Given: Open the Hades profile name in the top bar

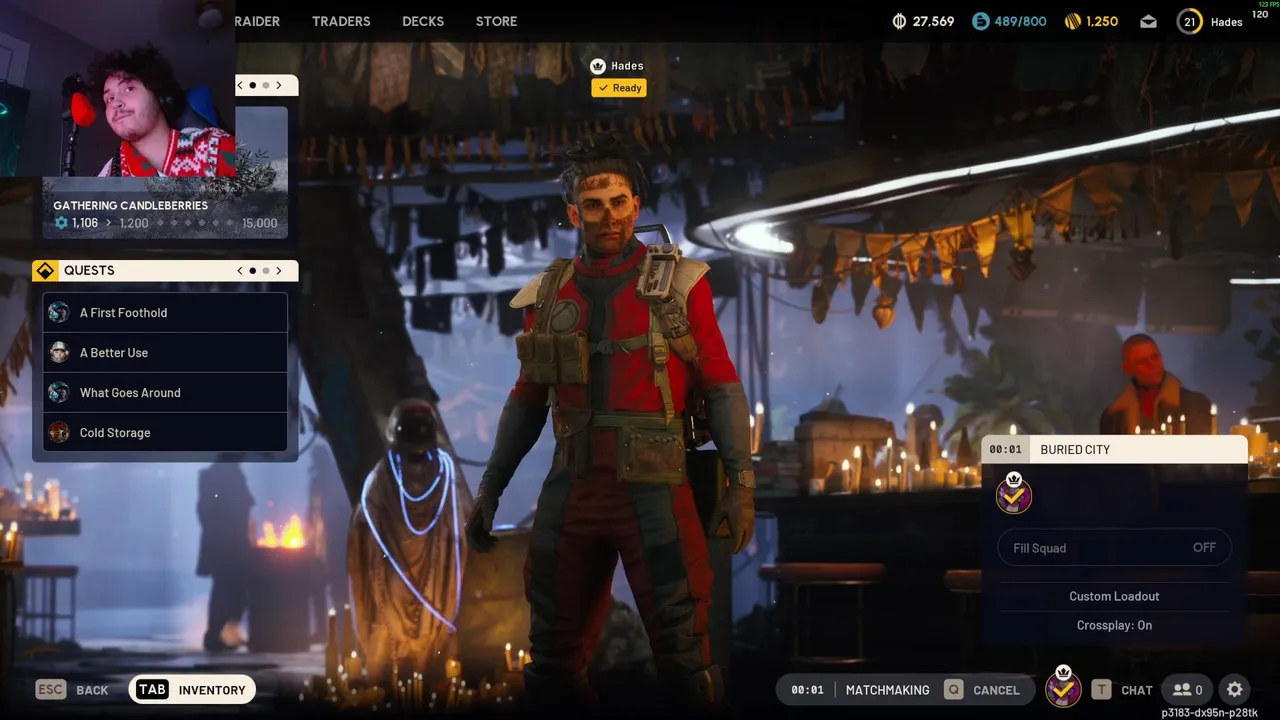Looking at the screenshot, I should click(x=1226, y=22).
